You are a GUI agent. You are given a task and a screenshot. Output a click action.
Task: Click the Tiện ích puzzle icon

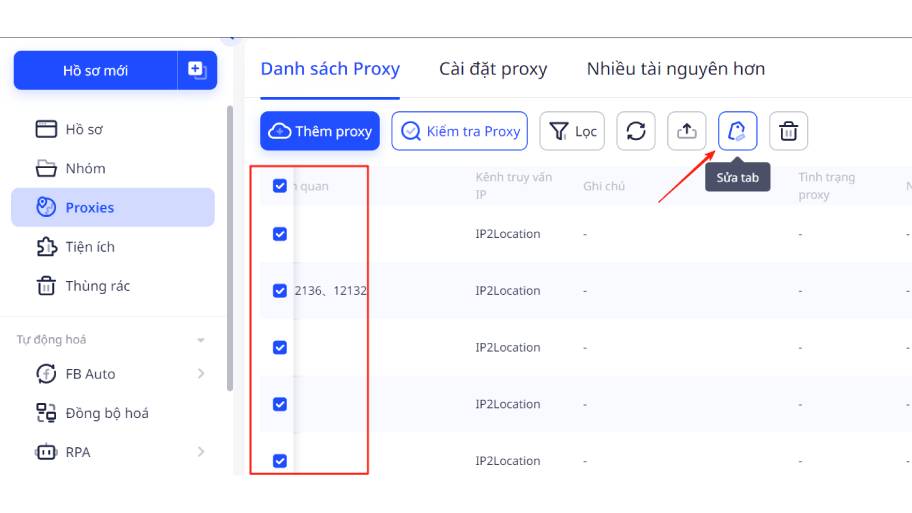pyautogui.click(x=47, y=247)
